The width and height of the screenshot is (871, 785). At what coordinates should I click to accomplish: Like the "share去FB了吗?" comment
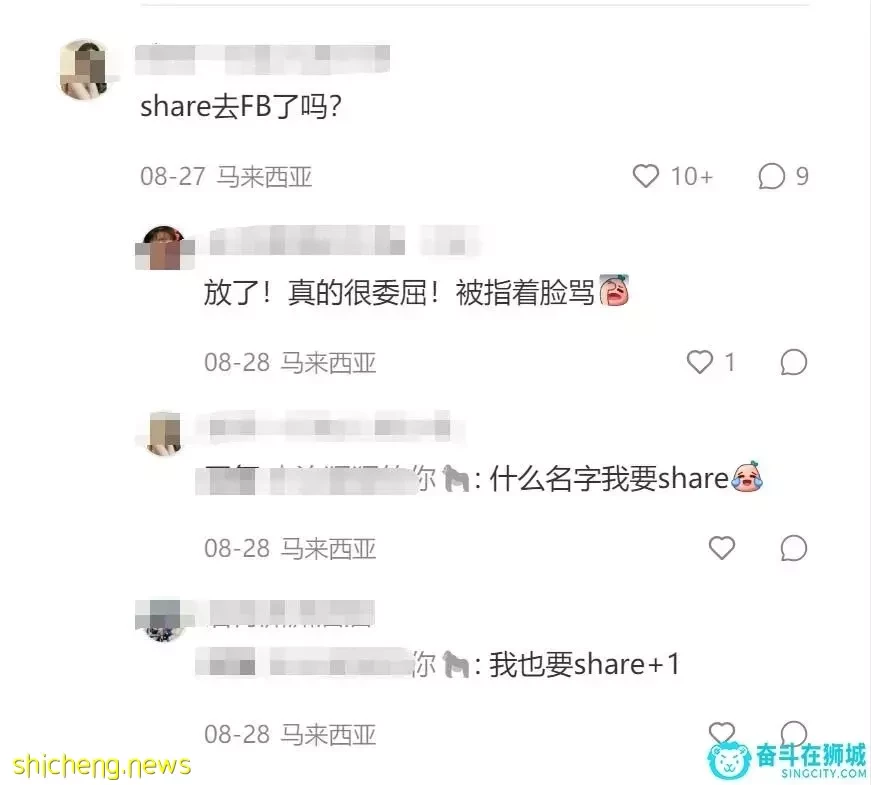(645, 176)
